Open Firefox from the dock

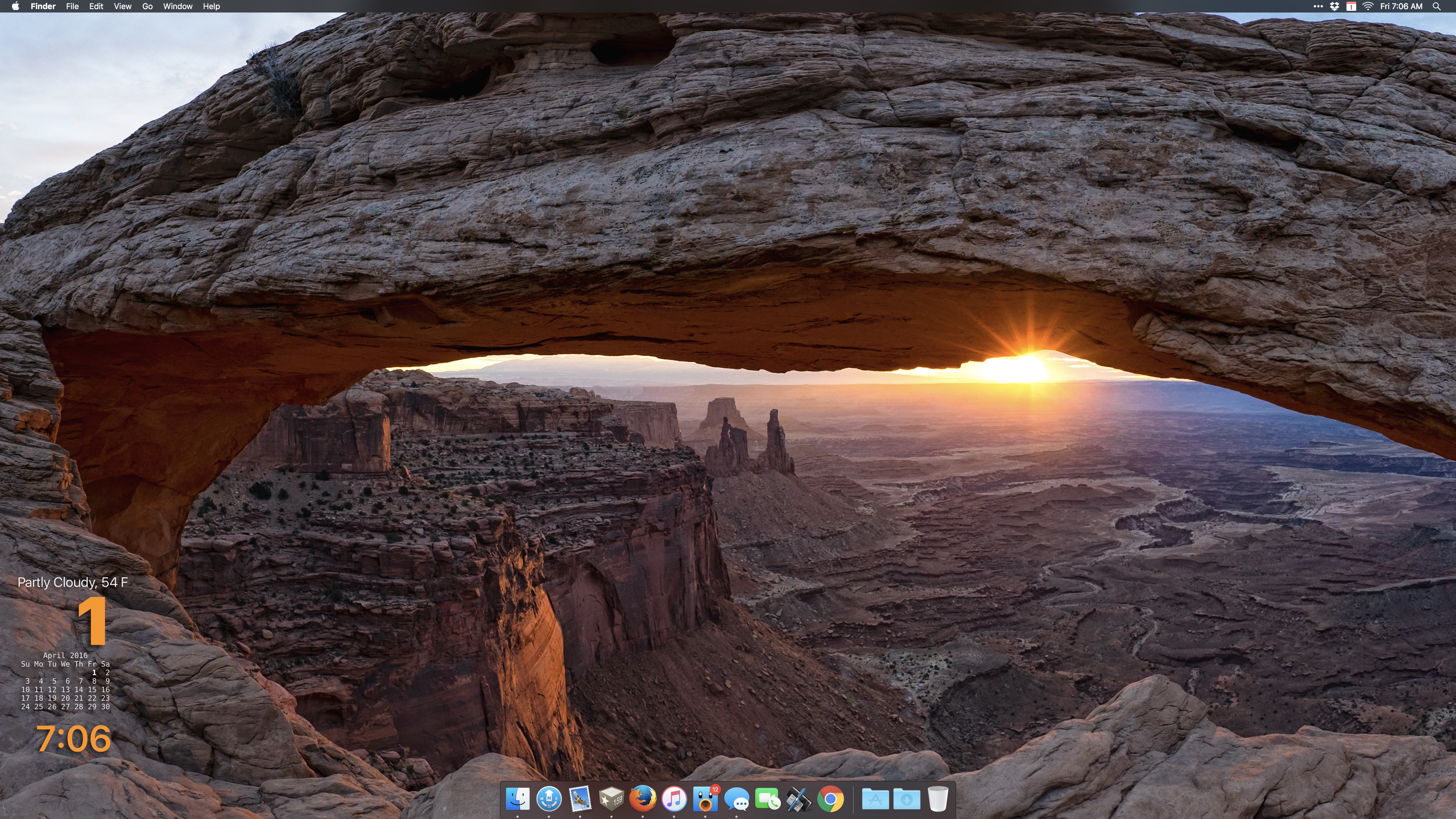643,799
